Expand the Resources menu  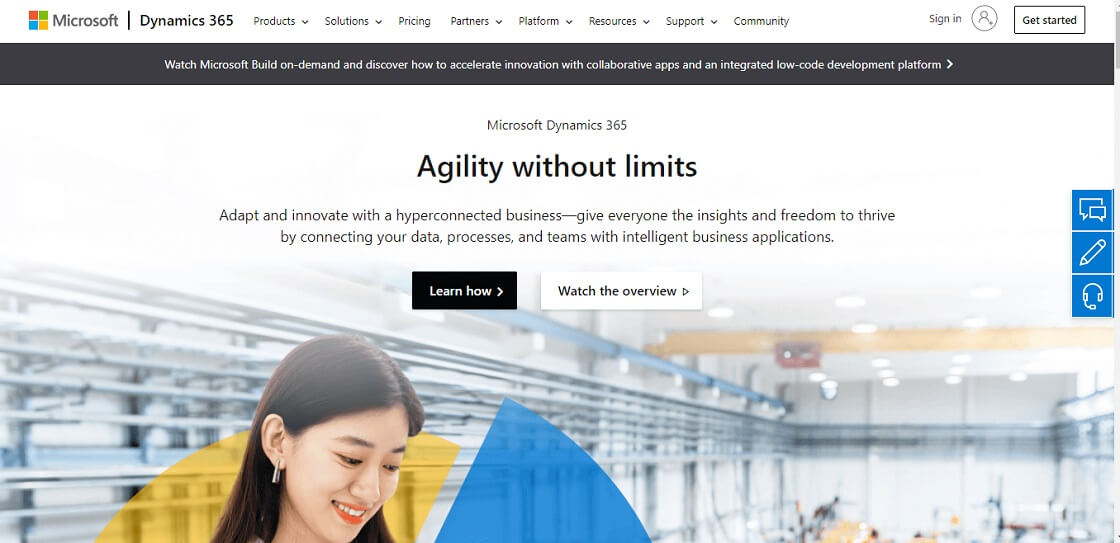[619, 21]
